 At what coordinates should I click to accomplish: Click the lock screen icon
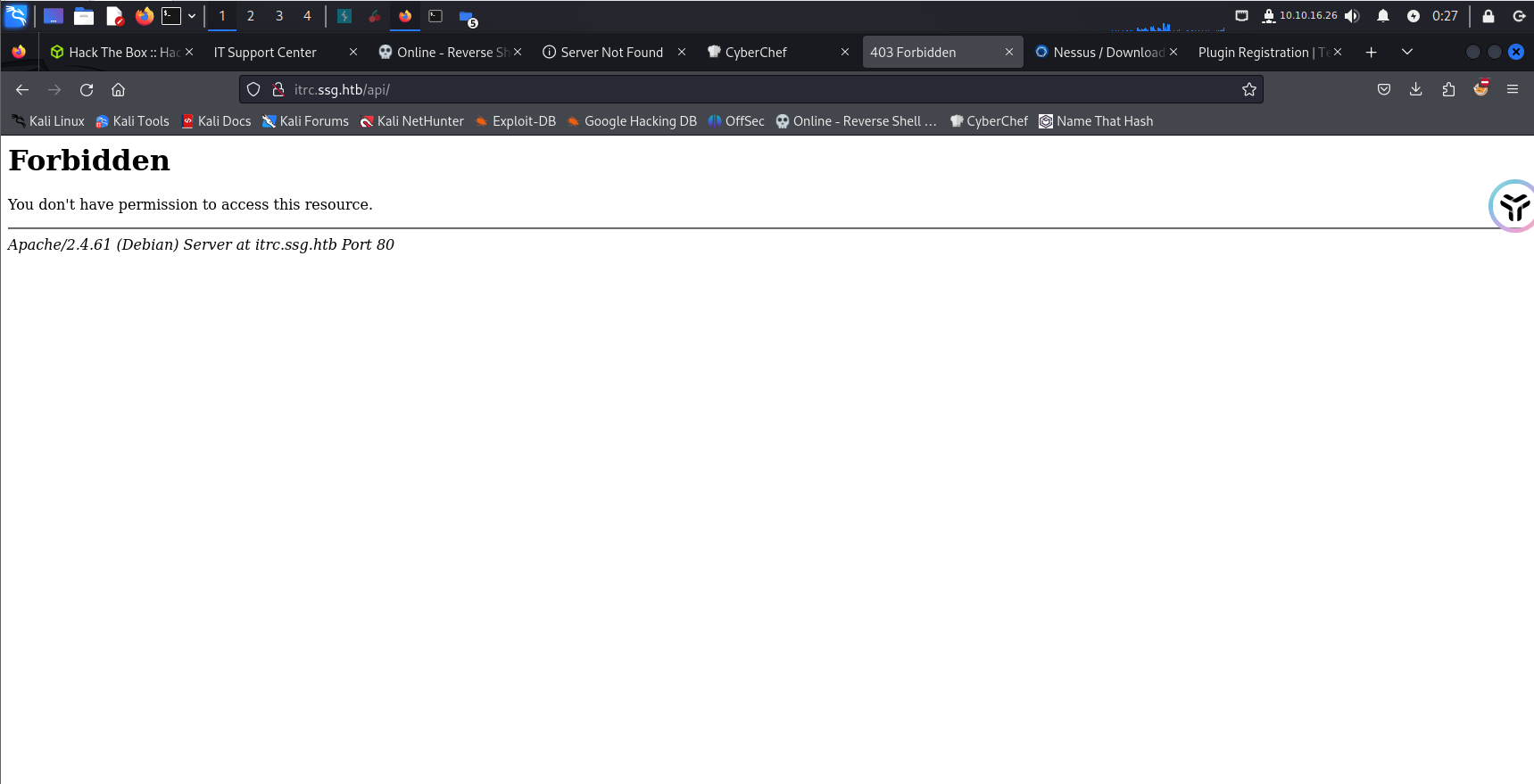pyautogui.click(x=1488, y=16)
